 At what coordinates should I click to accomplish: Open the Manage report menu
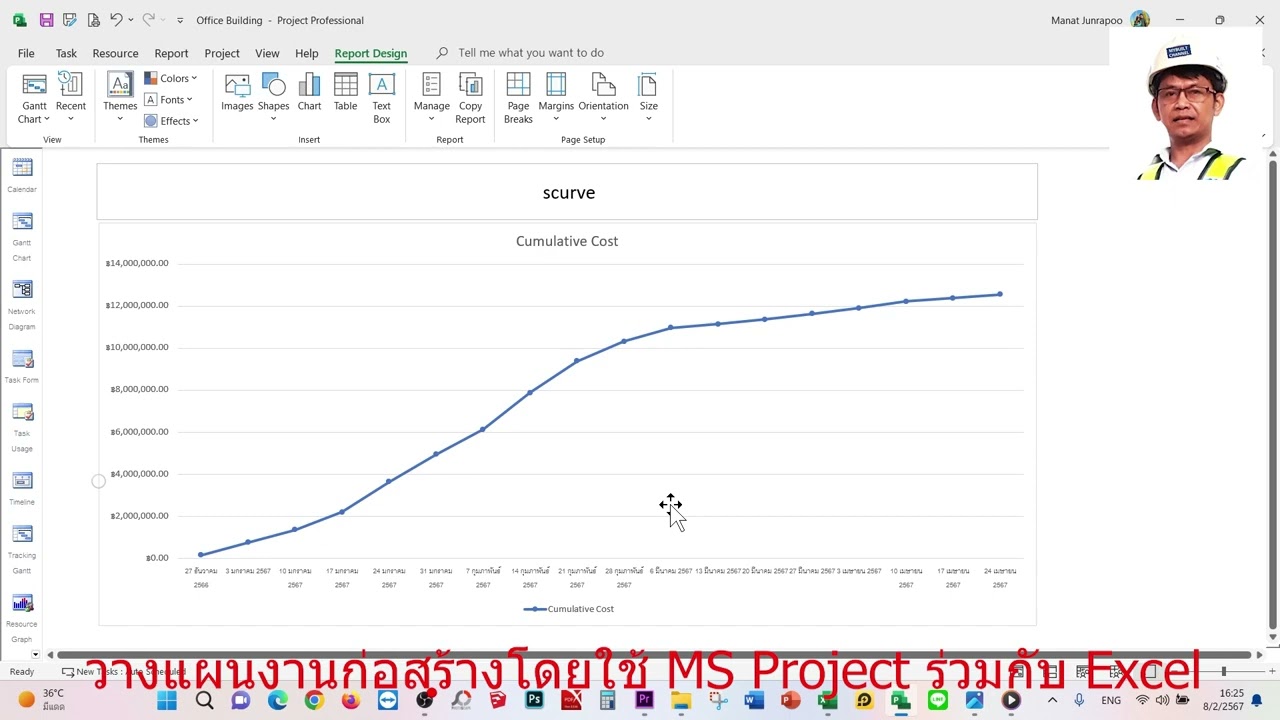[x=432, y=98]
